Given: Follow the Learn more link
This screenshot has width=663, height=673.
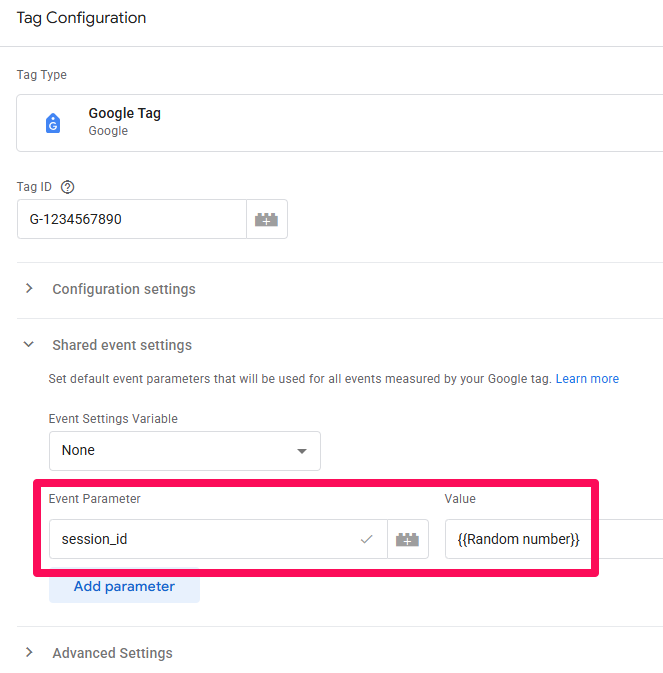Looking at the screenshot, I should [x=587, y=379].
